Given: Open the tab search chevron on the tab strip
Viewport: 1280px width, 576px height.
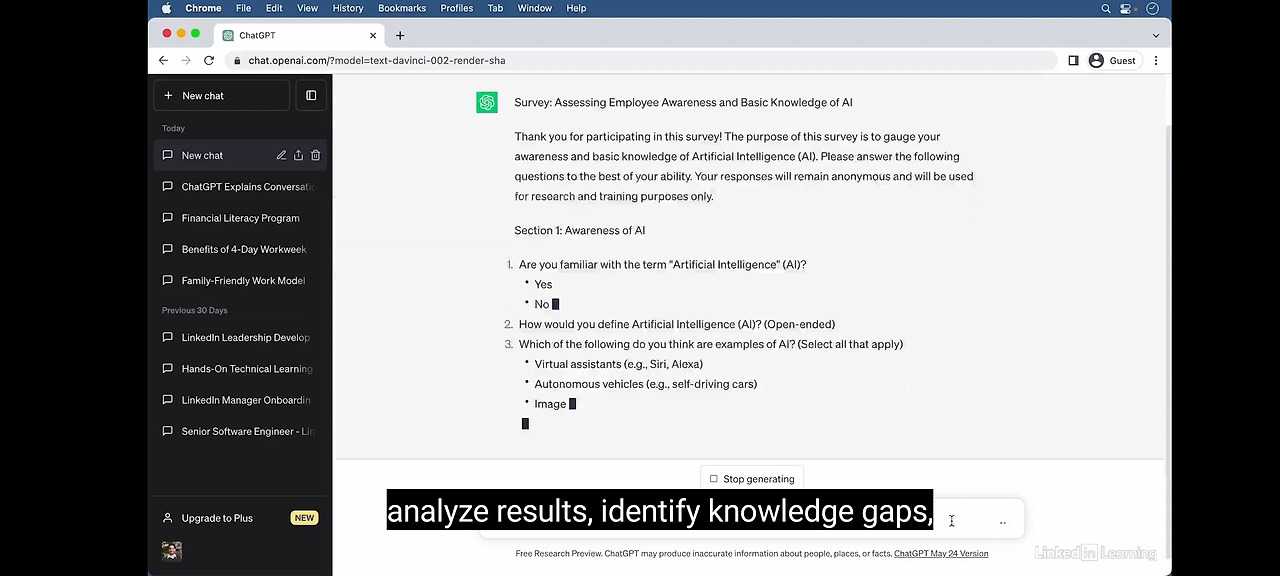Looking at the screenshot, I should pos(1156,35).
